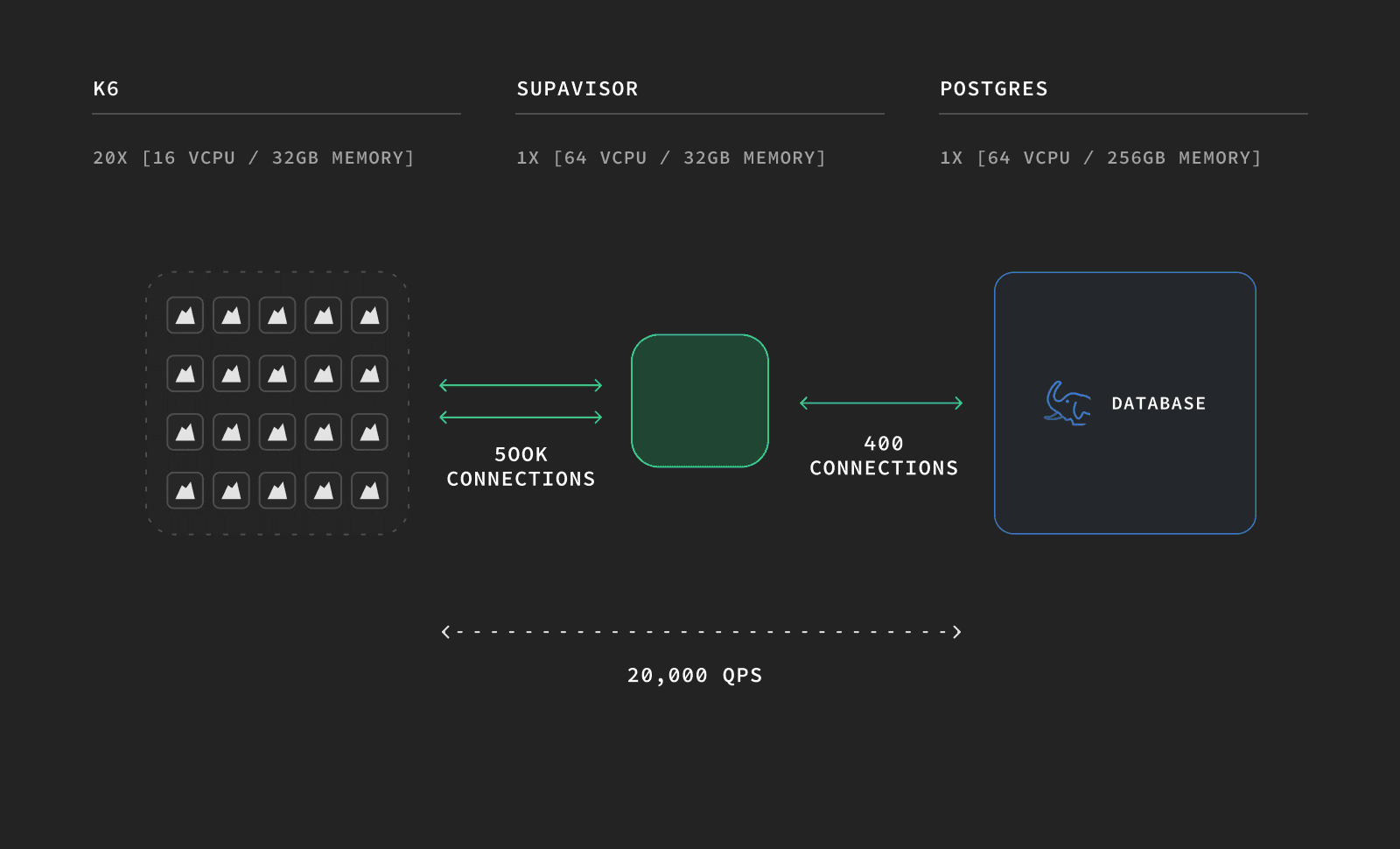Click the lower arrow above 500K connections

(x=521, y=417)
